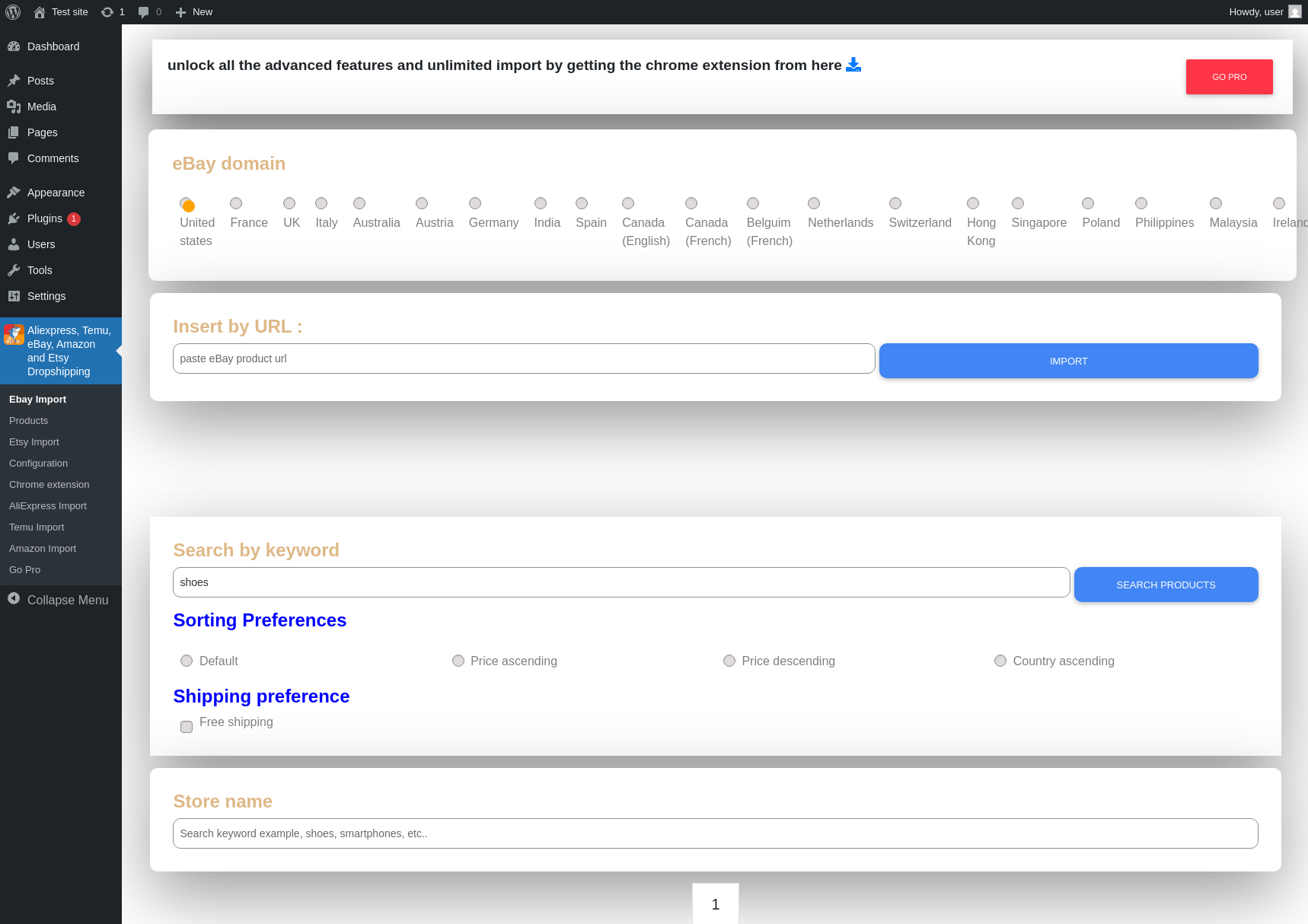
Task: Select France eBay domain
Action: [236, 203]
